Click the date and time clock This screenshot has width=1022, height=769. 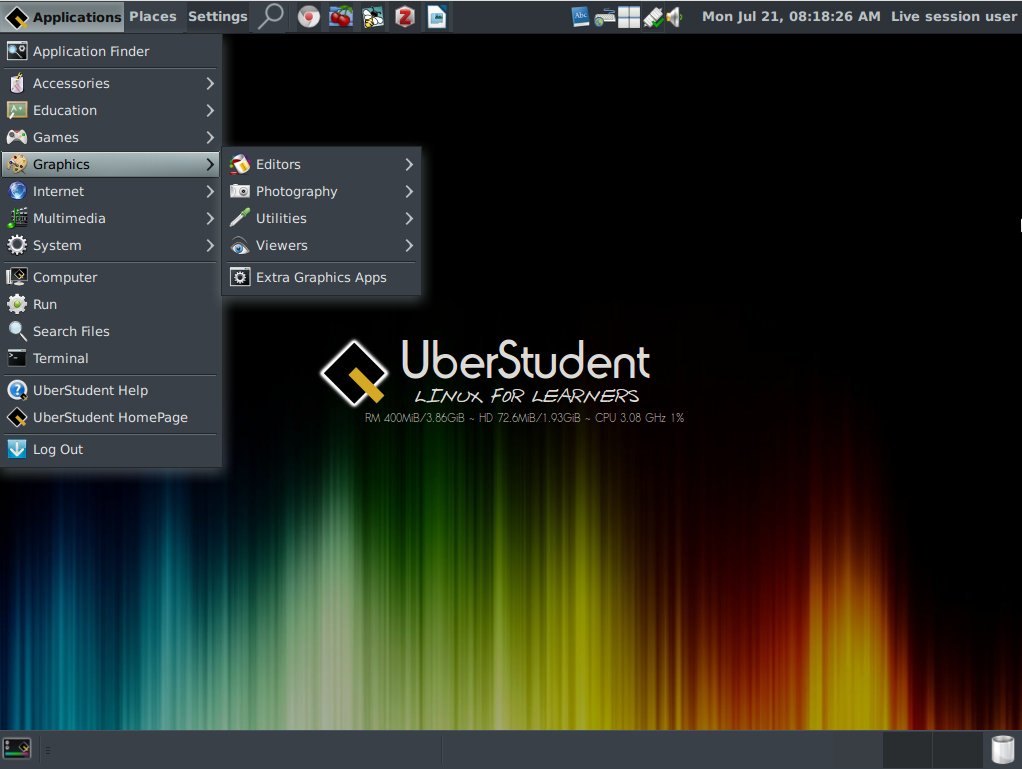791,16
